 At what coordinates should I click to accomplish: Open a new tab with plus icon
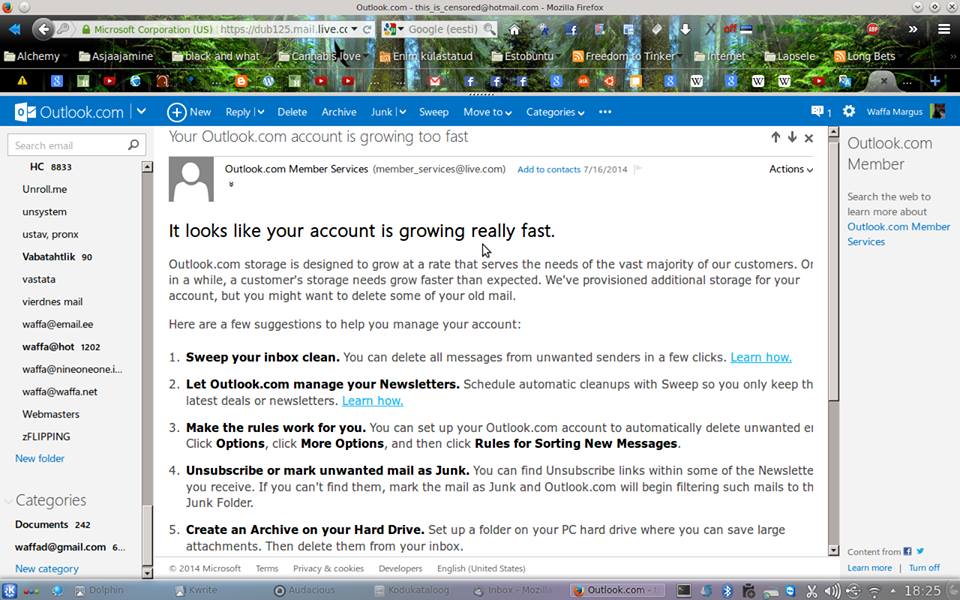point(935,80)
